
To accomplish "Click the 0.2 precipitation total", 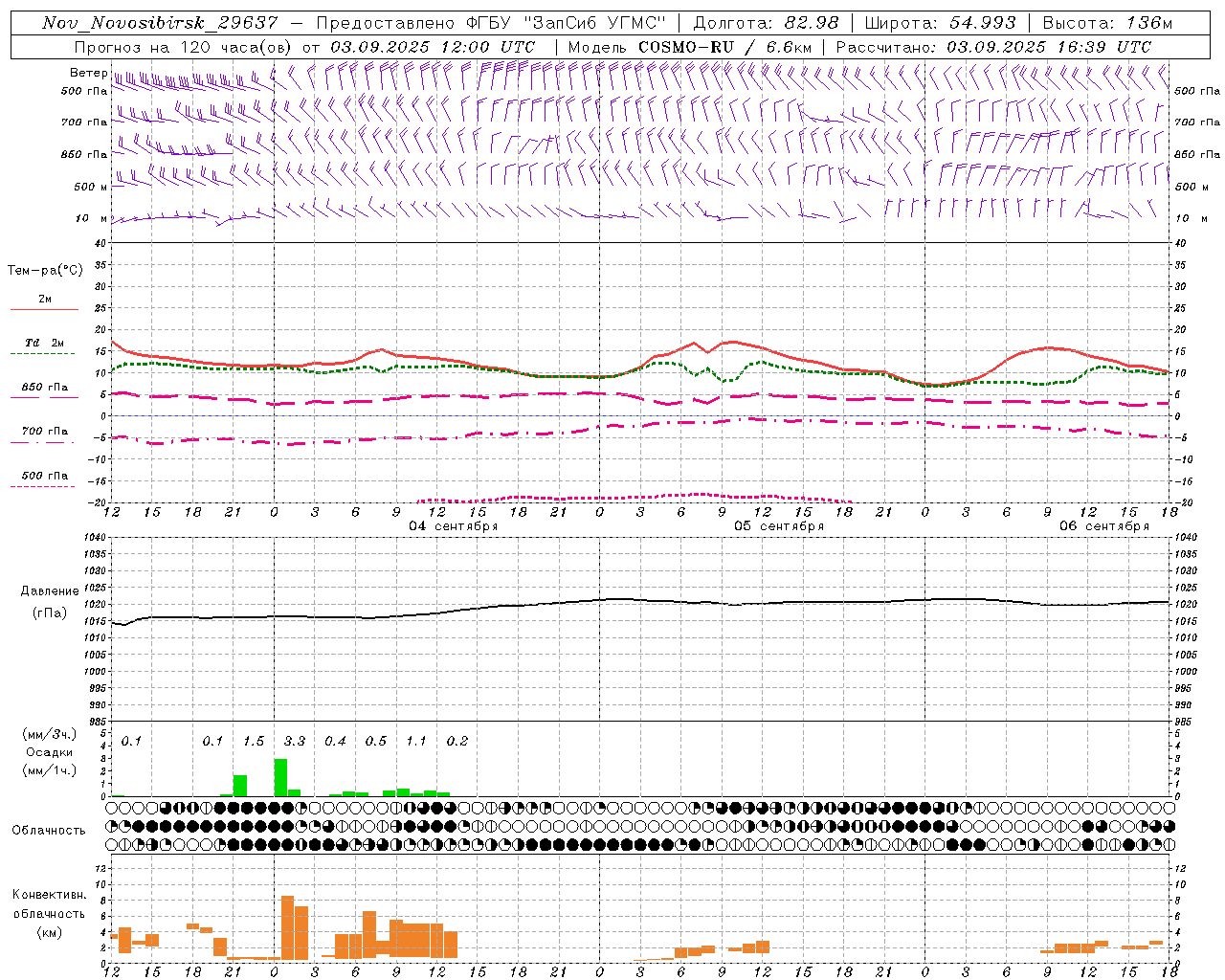I will point(457,741).
